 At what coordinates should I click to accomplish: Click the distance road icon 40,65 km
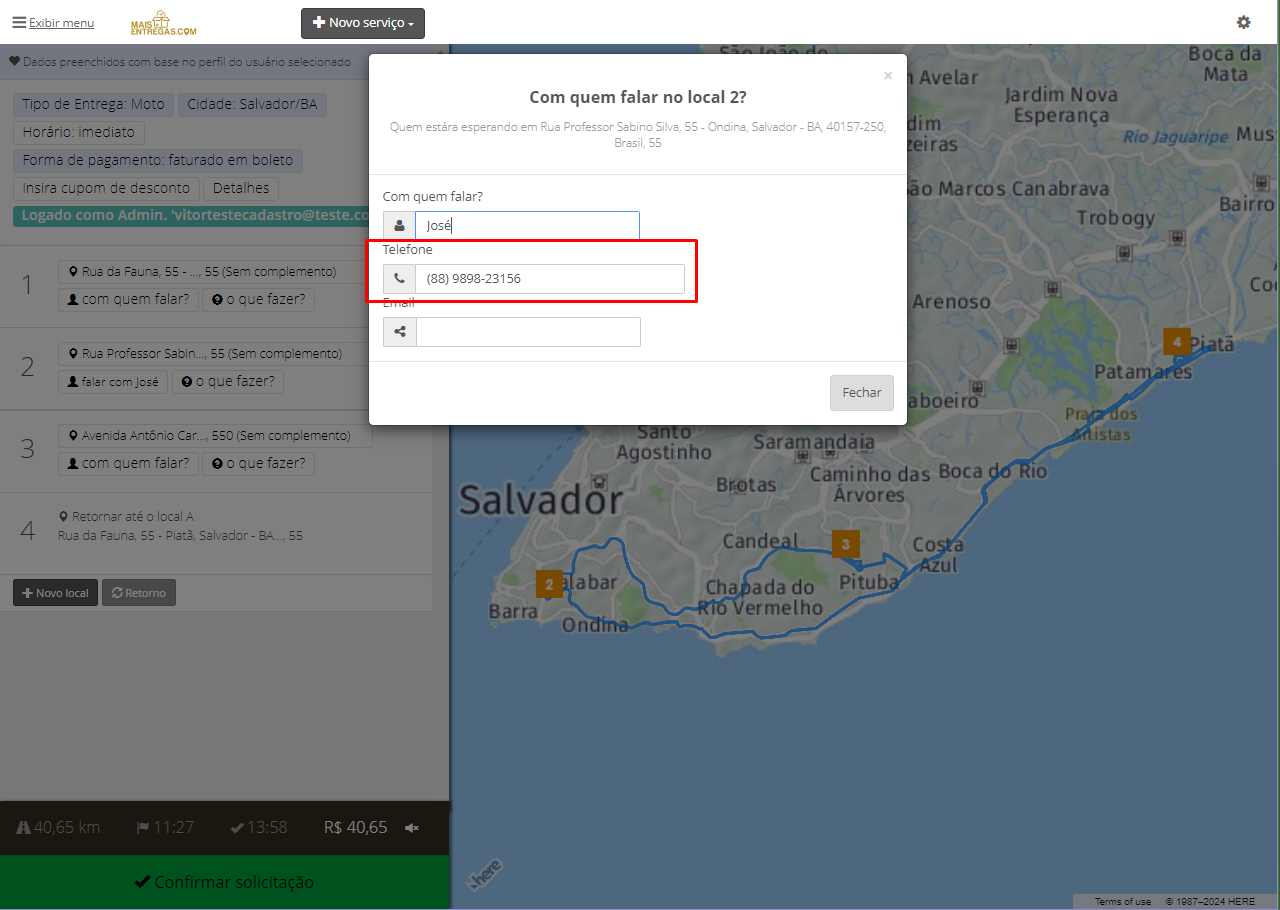(x=24, y=828)
